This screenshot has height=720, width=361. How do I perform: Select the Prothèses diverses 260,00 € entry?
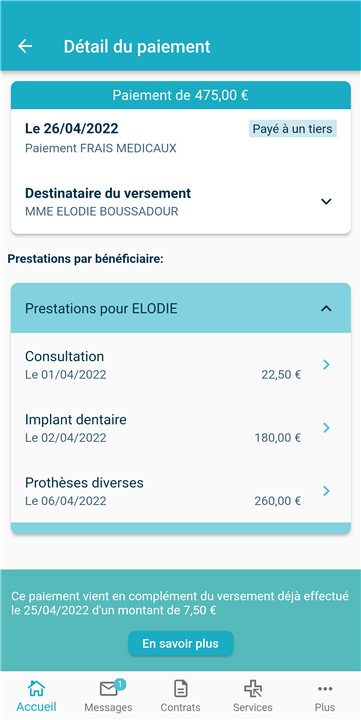point(180,491)
